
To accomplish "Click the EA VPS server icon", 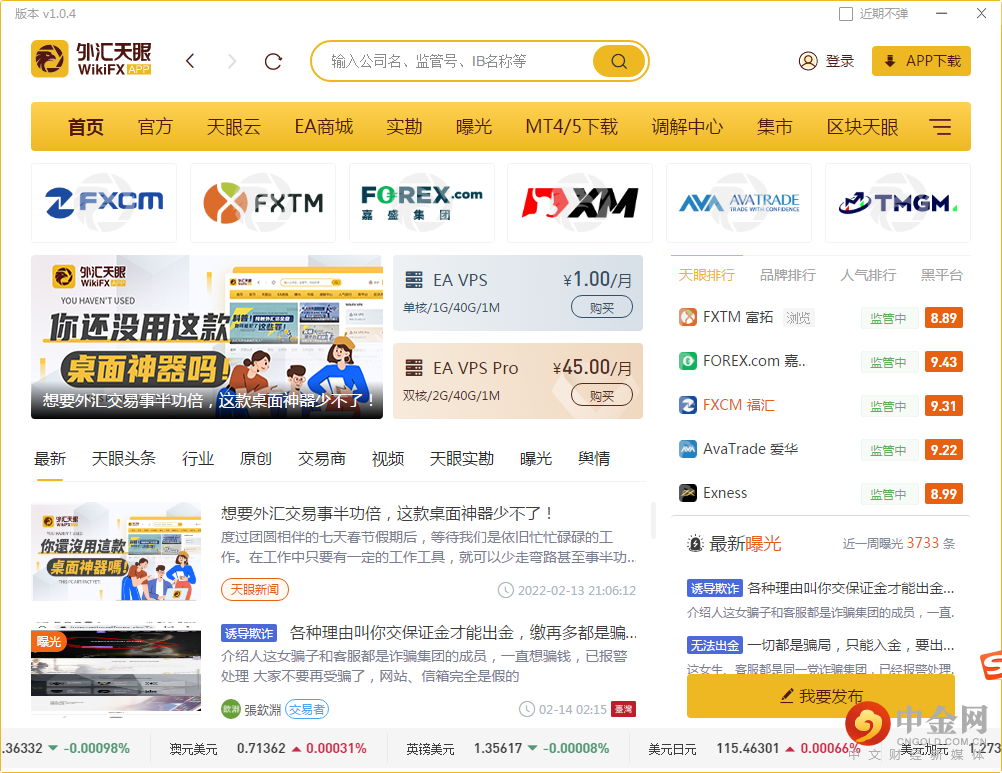I will coord(414,280).
